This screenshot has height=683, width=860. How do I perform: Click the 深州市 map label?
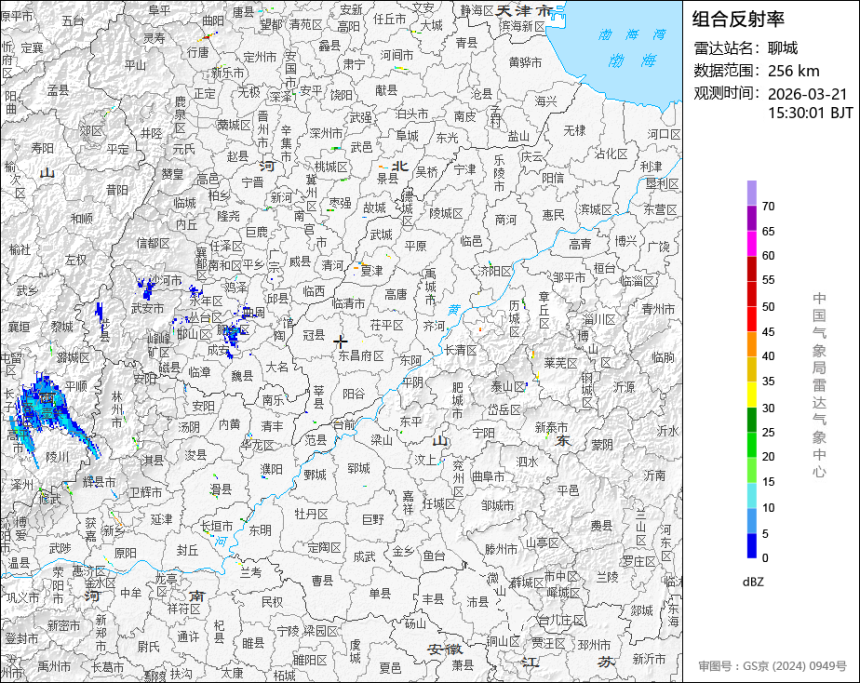(325, 133)
